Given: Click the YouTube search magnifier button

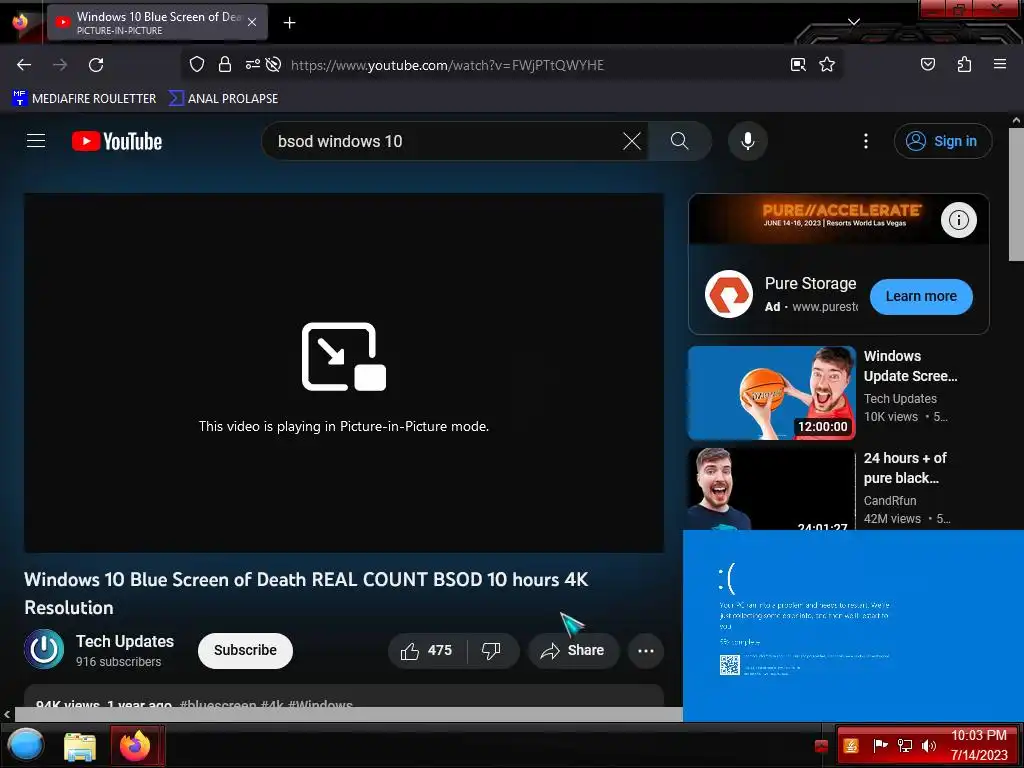Looking at the screenshot, I should click(679, 141).
